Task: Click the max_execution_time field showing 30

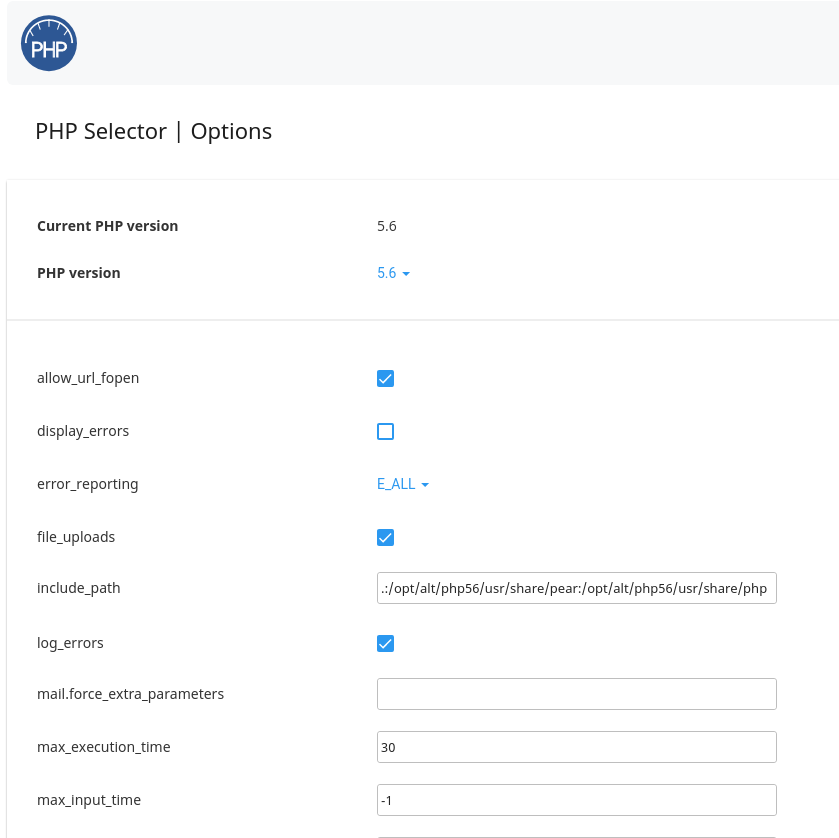Action: 576,746
